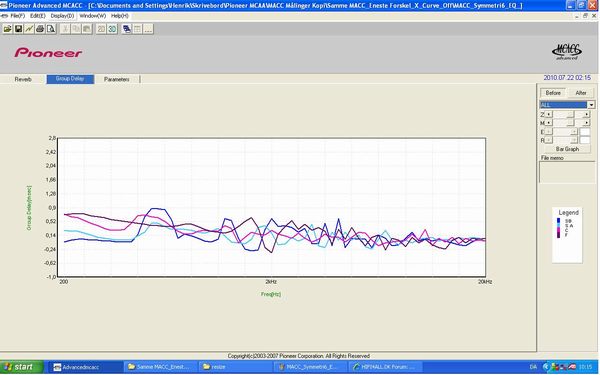Click the blue cascade windows toolbar icon

tap(127, 29)
